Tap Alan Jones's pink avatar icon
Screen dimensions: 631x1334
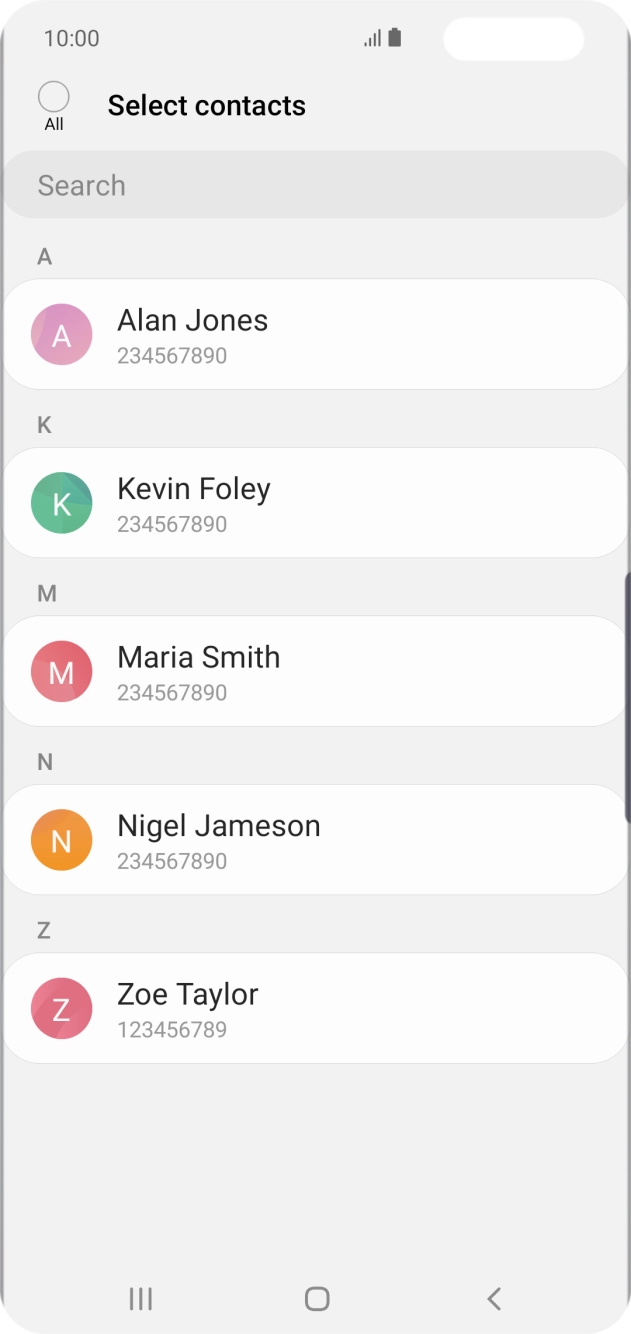pos(62,335)
